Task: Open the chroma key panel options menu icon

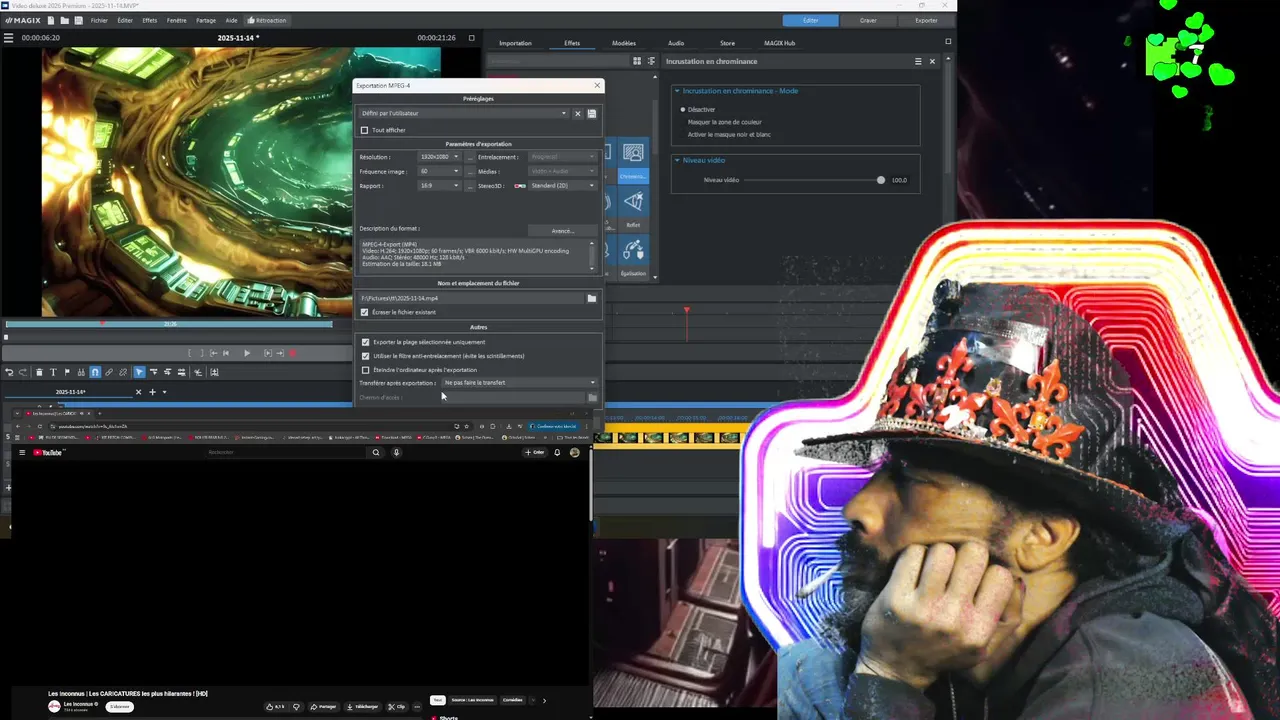Action: click(918, 61)
